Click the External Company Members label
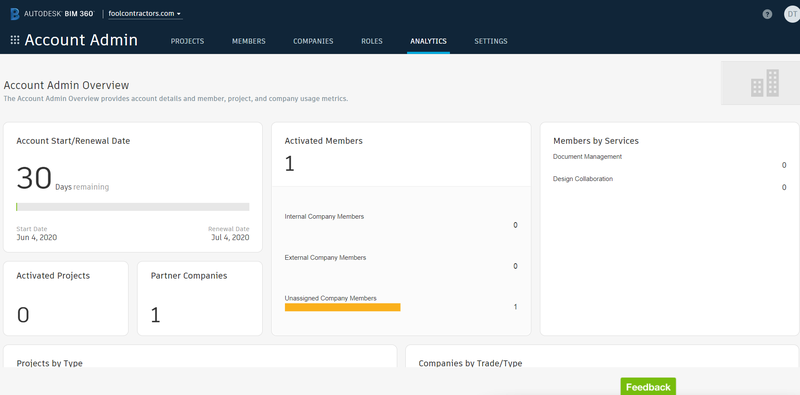The height and width of the screenshot is (395, 800). pos(325,258)
